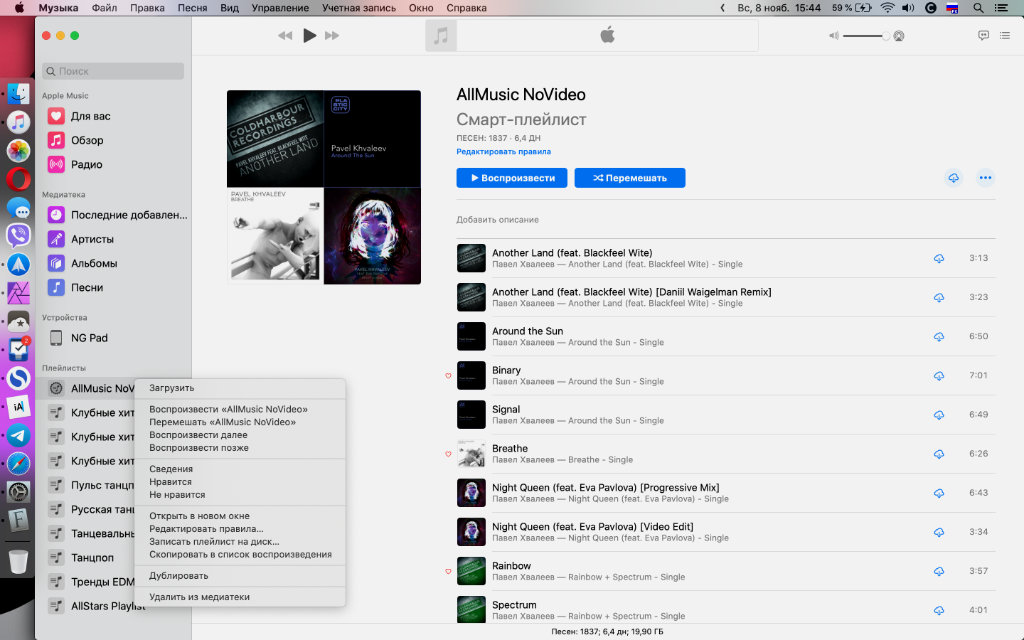Show Артисты library view

tap(113, 239)
